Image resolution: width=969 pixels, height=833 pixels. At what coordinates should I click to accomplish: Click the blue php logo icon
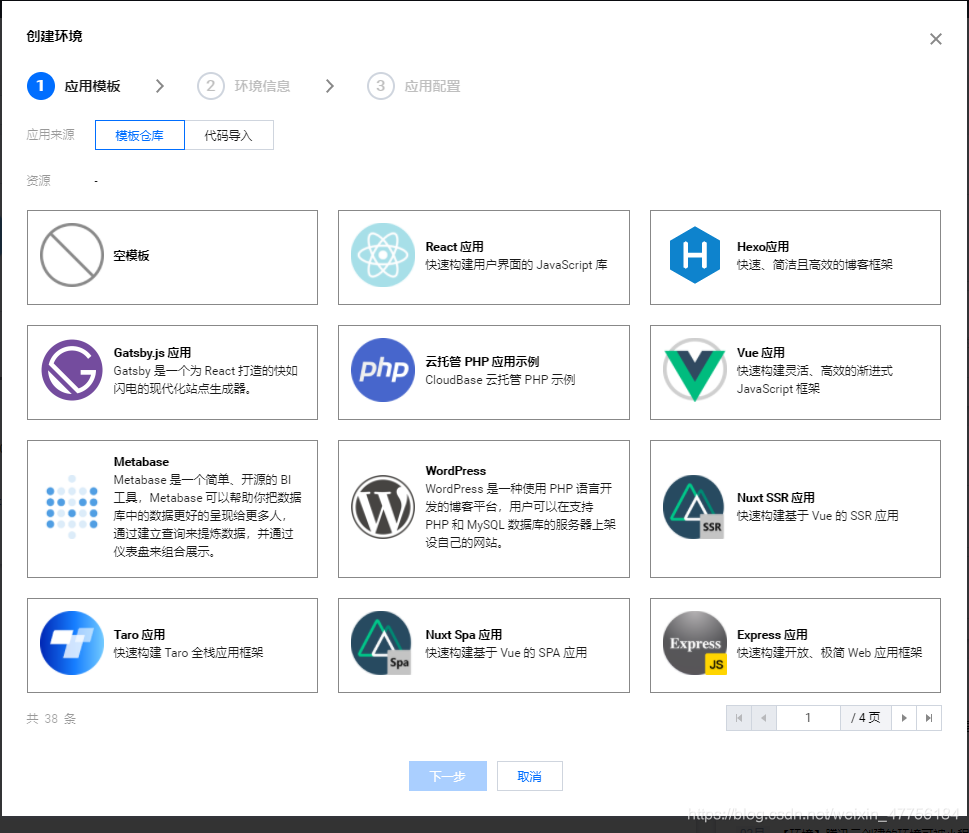[383, 370]
